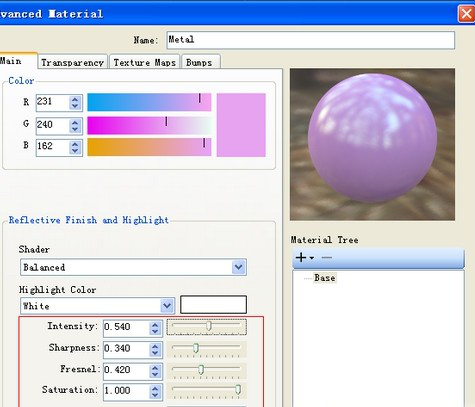Click the Name field containing Metal

(311, 40)
